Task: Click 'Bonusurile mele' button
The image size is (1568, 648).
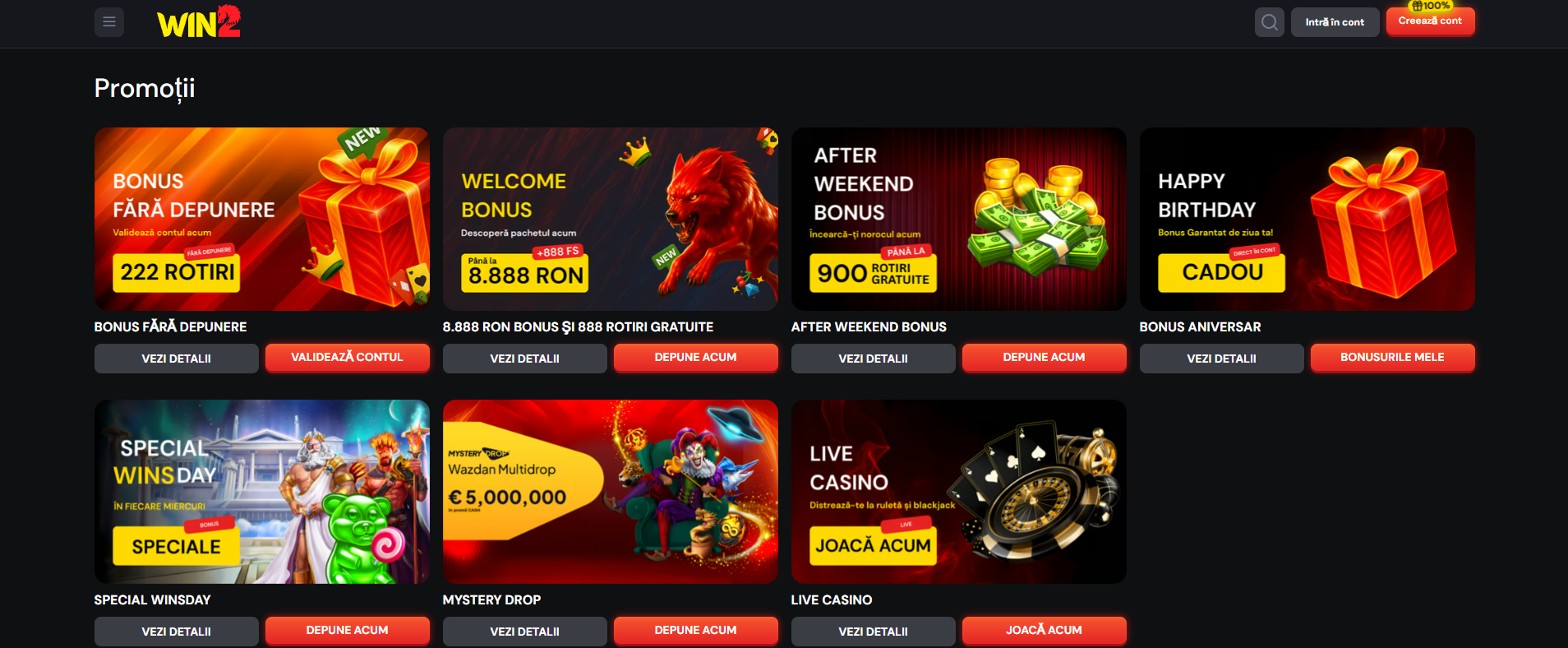Action: (x=1393, y=358)
